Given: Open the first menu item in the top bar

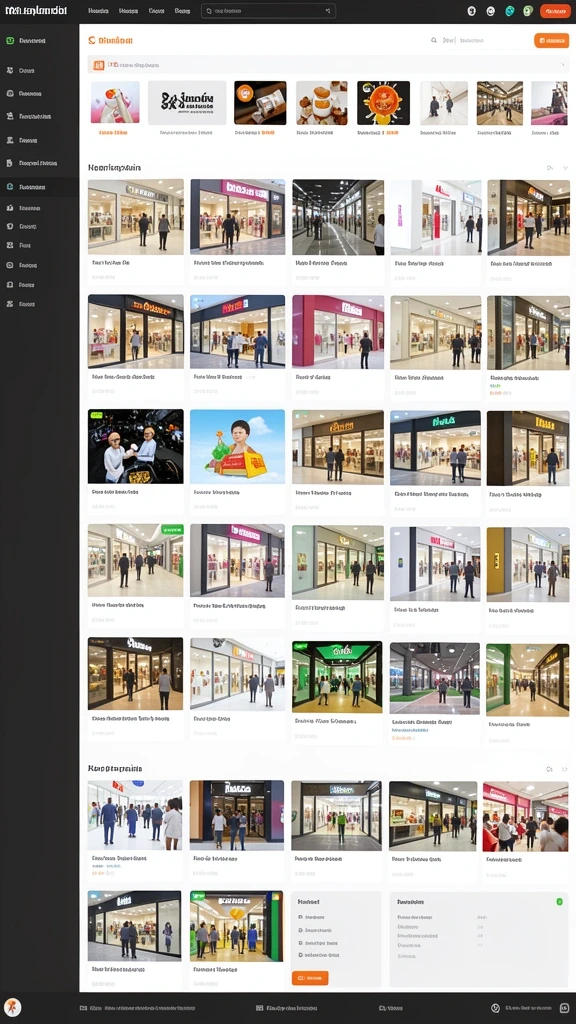Looking at the screenshot, I should coord(98,11).
